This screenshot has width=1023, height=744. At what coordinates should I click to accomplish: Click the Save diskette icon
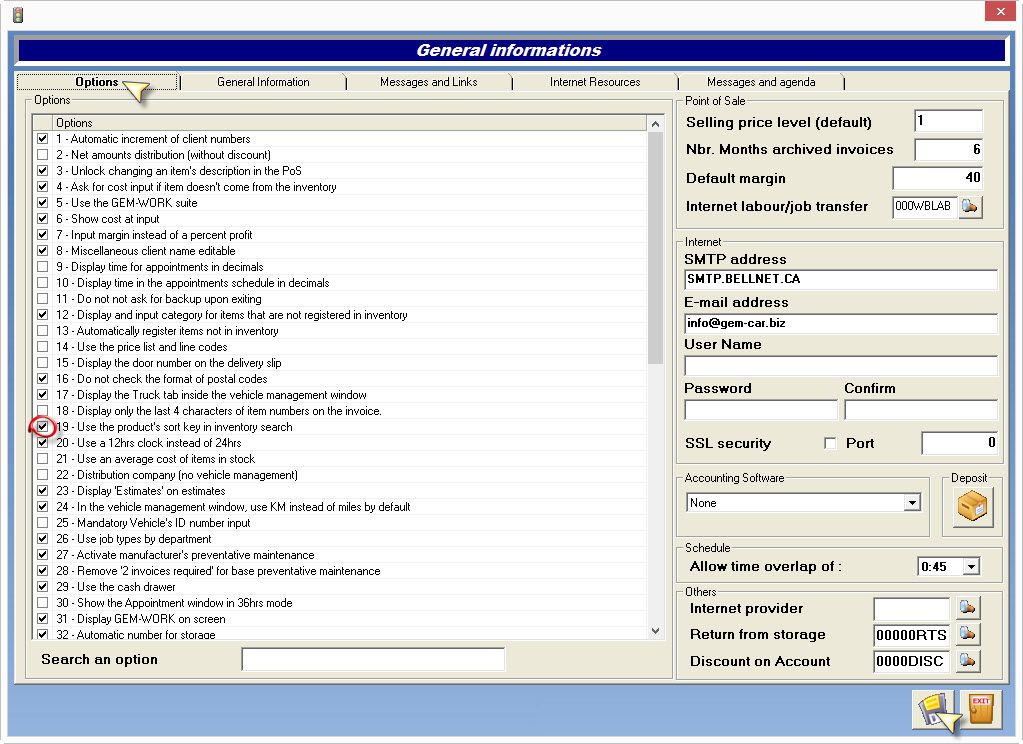coord(933,710)
